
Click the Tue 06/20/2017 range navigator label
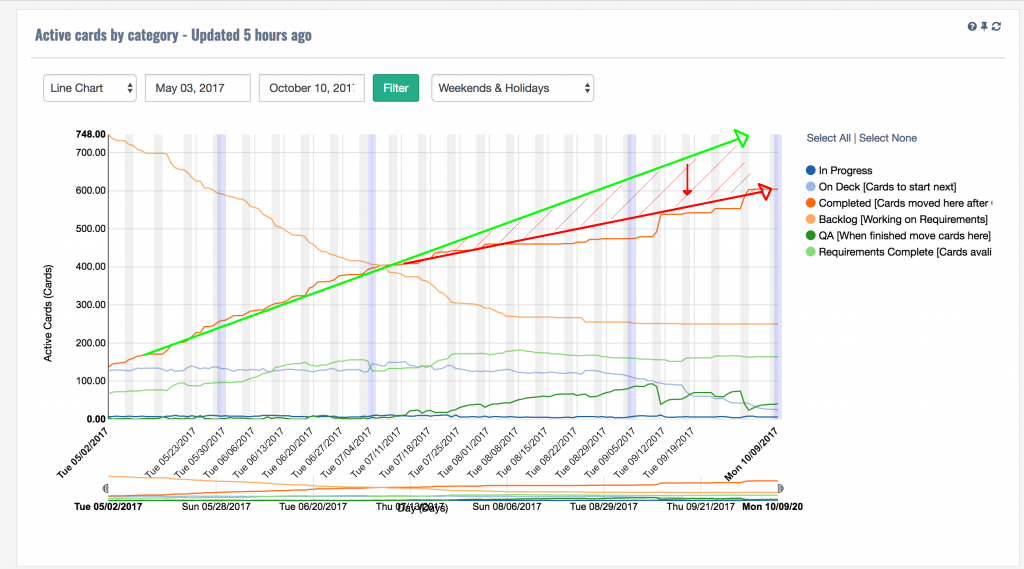(x=313, y=506)
